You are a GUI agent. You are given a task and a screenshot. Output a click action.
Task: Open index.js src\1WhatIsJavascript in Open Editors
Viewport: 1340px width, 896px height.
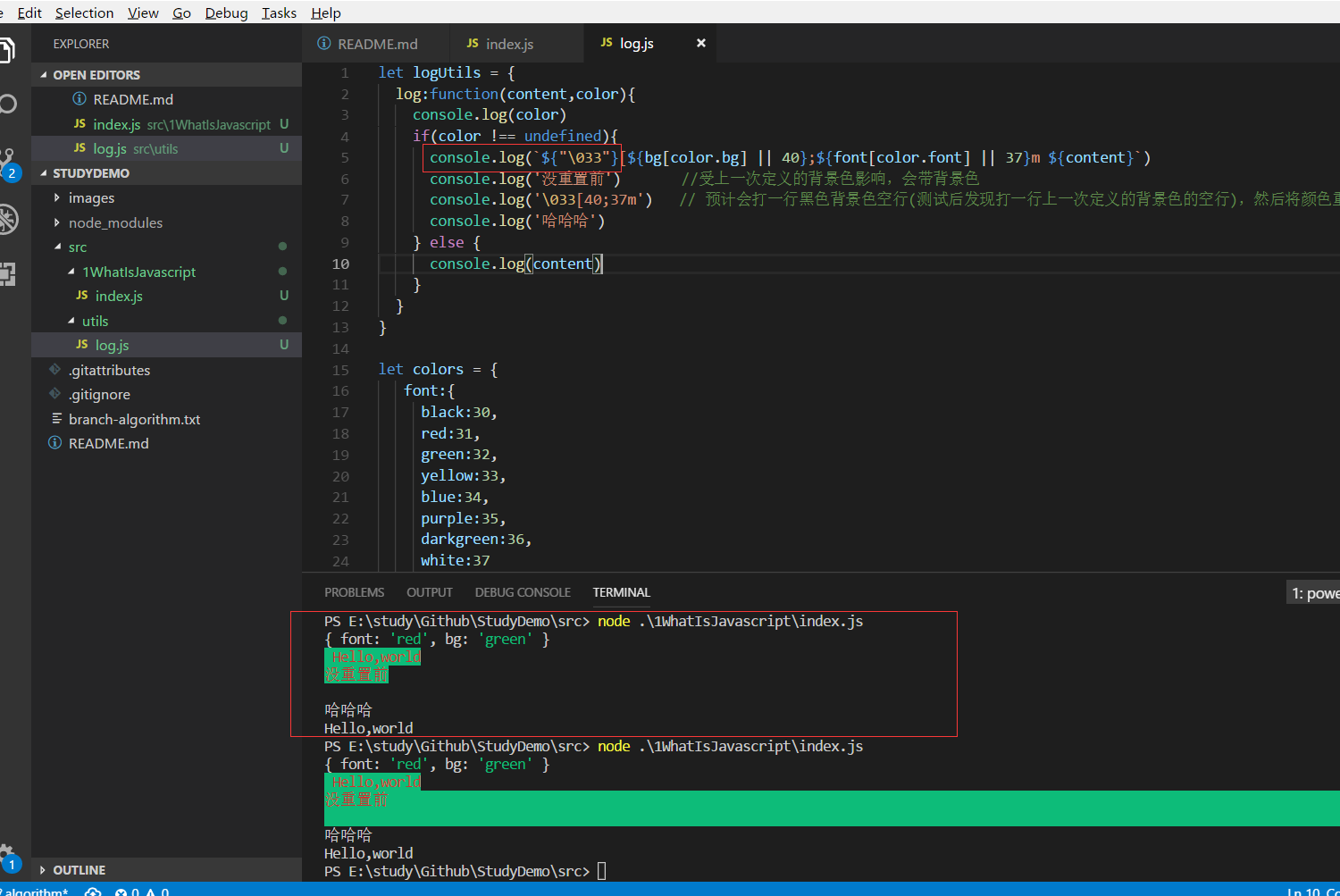(x=167, y=124)
